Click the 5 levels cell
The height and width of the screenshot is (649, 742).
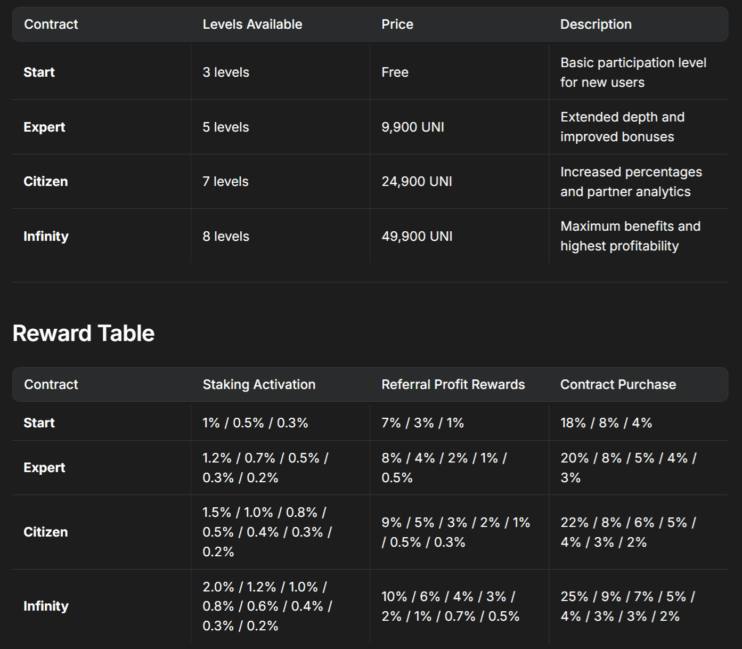tap(226, 127)
